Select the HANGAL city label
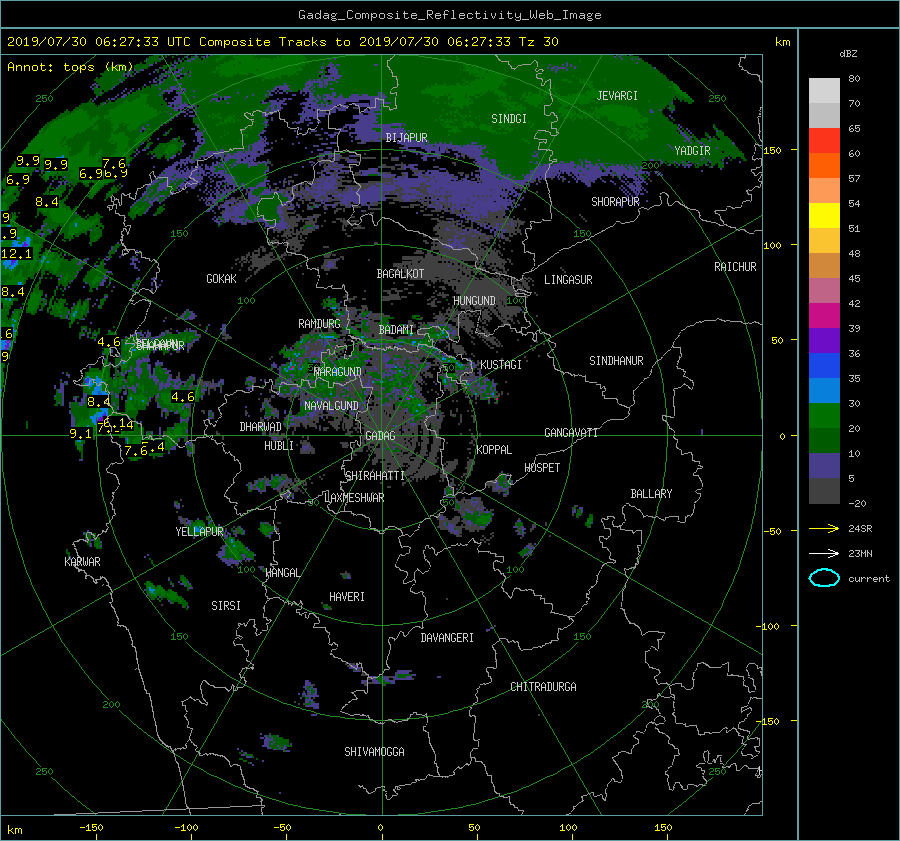Screen dimensions: 900x841 click(282, 573)
